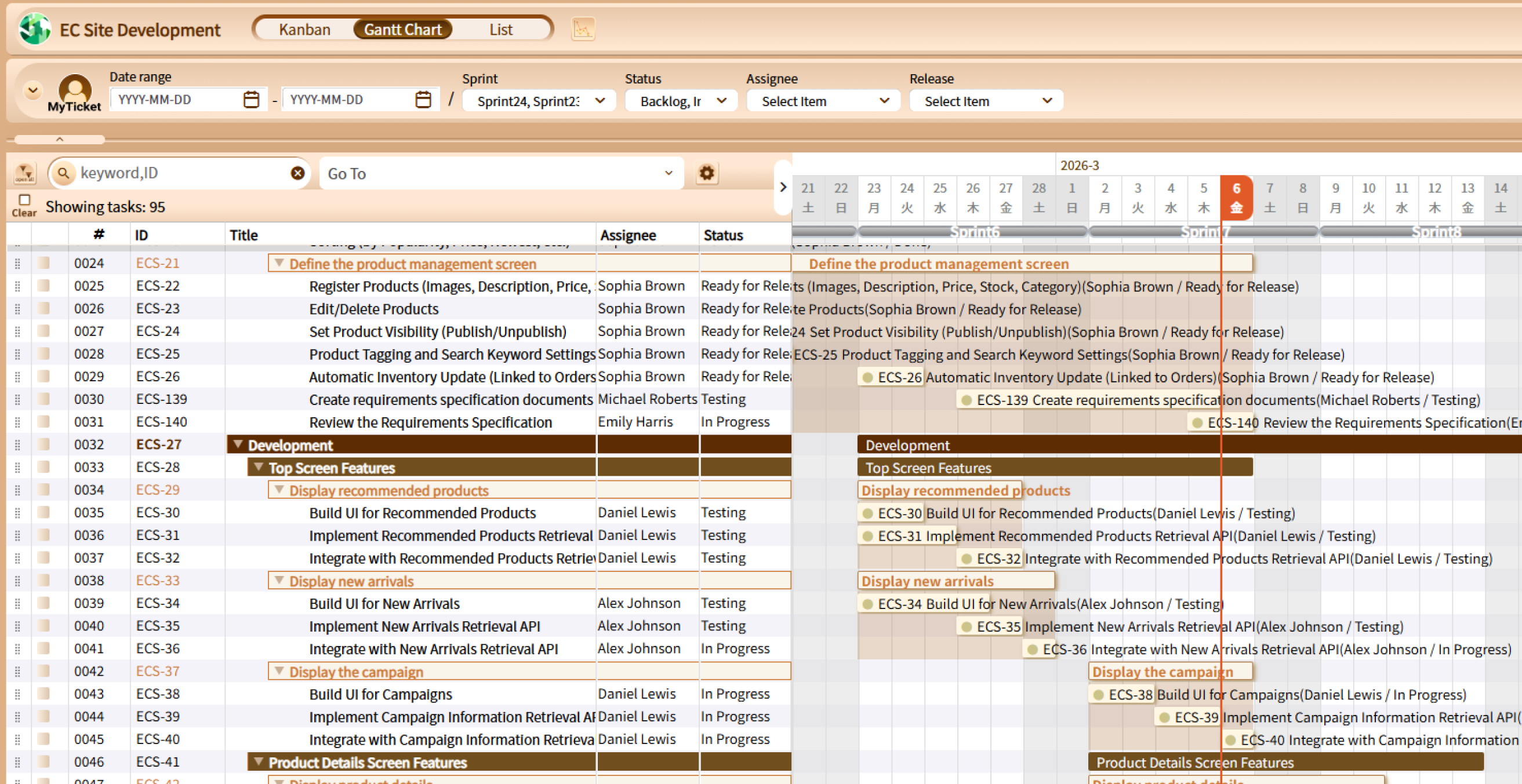Click the search magnifier icon
Viewport: 1522px width, 784px height.
click(64, 173)
